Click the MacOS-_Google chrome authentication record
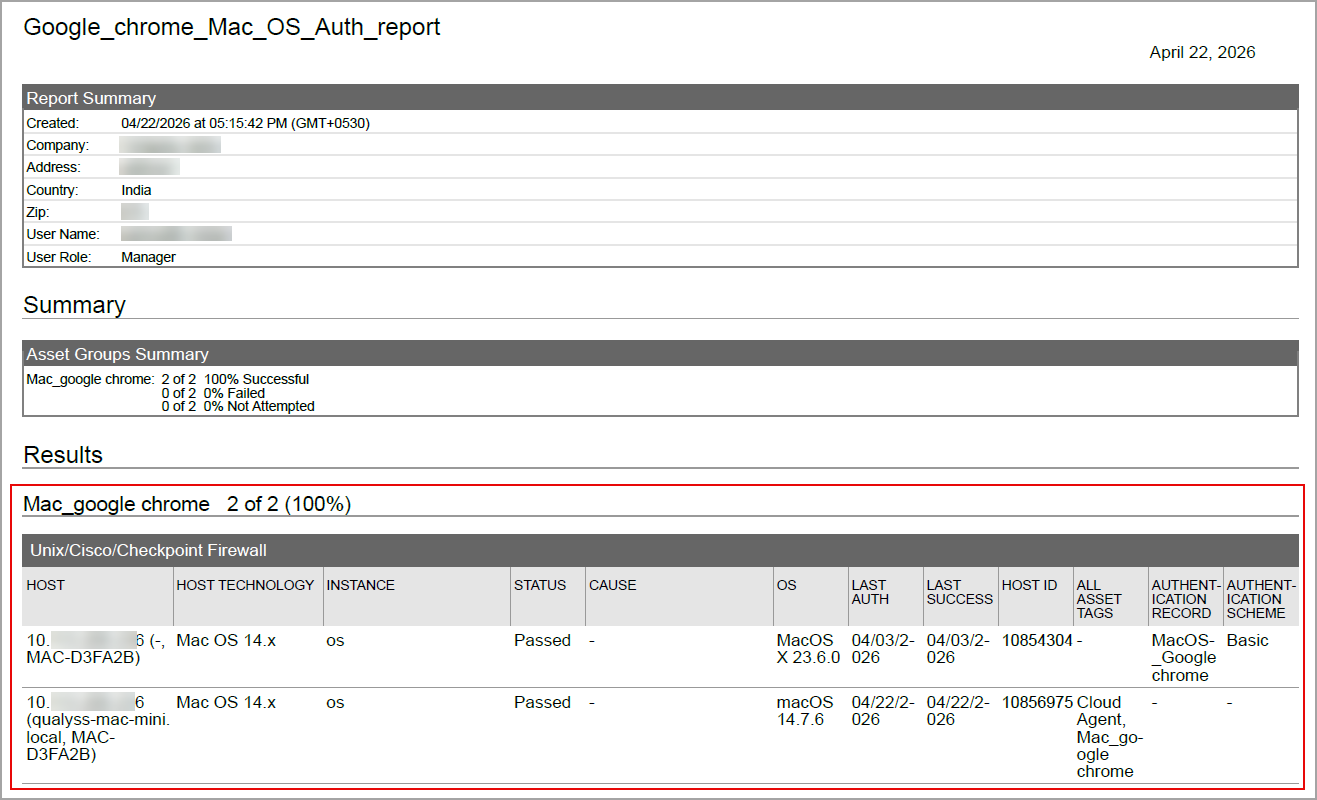1317x800 pixels. click(x=1184, y=658)
